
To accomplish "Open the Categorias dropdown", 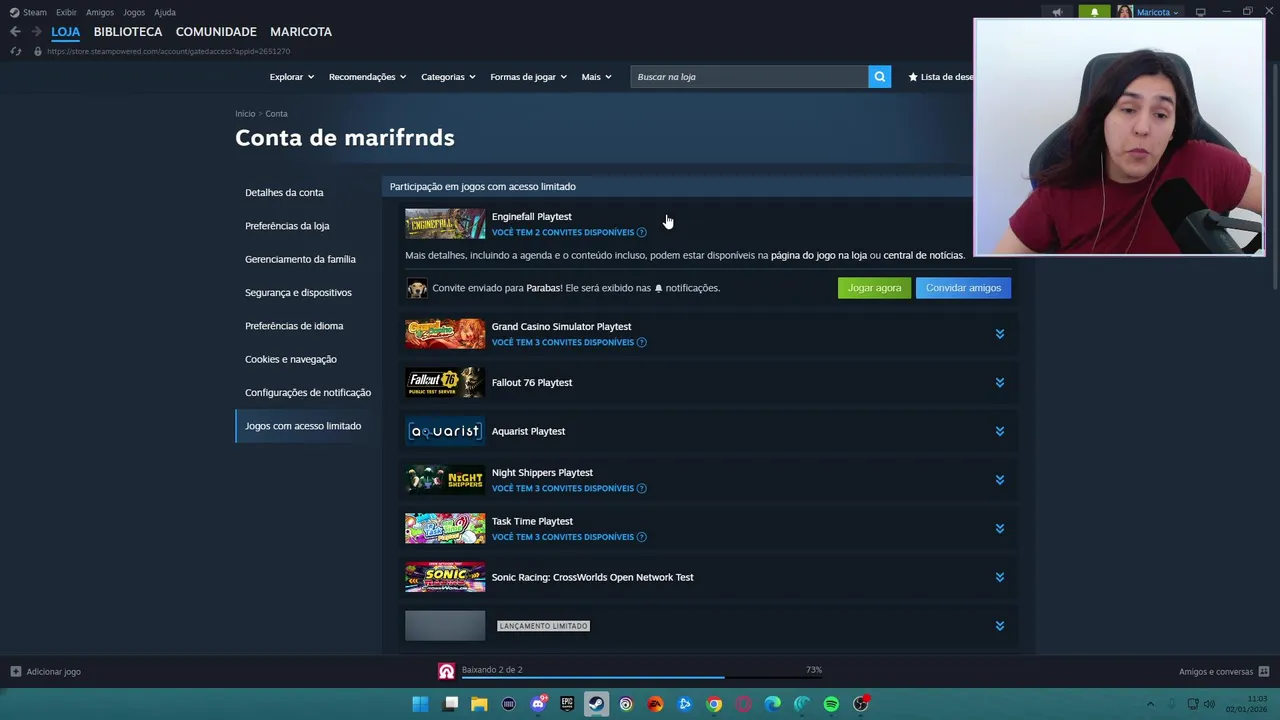I will click(x=448, y=77).
